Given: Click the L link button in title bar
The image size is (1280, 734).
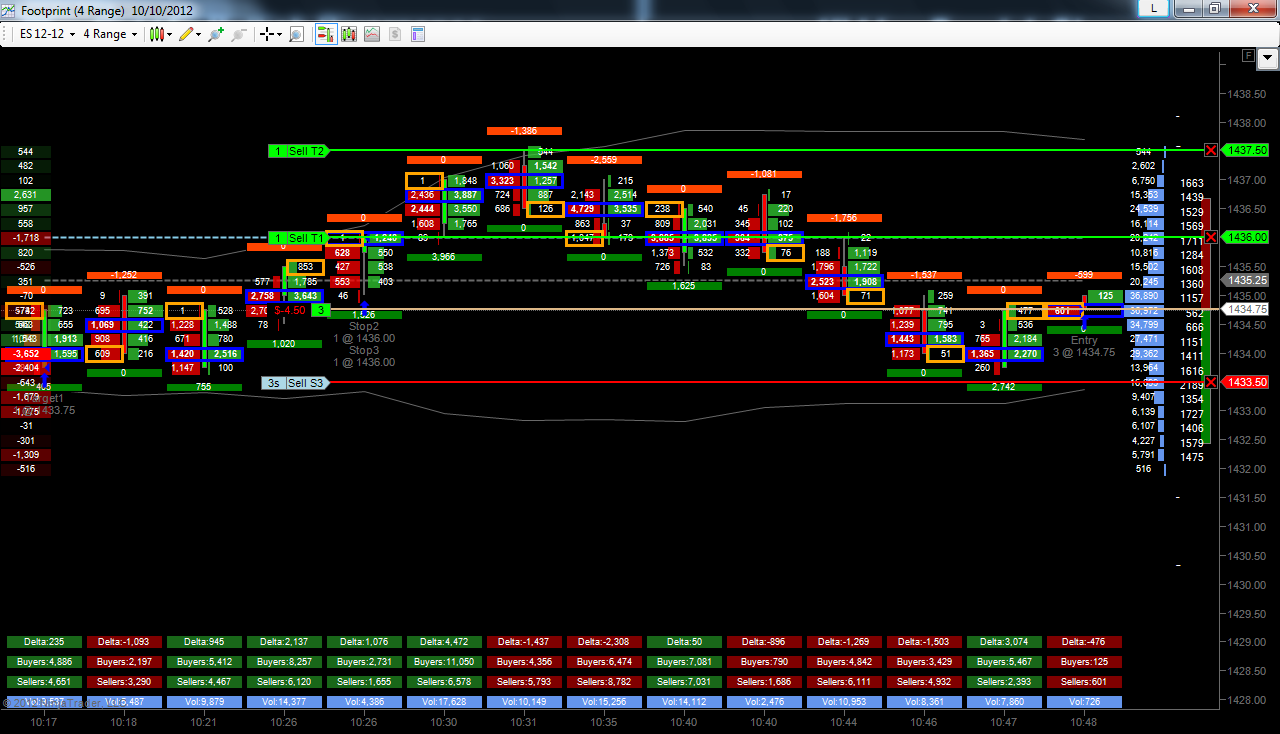Looking at the screenshot, I should 1155,8.
